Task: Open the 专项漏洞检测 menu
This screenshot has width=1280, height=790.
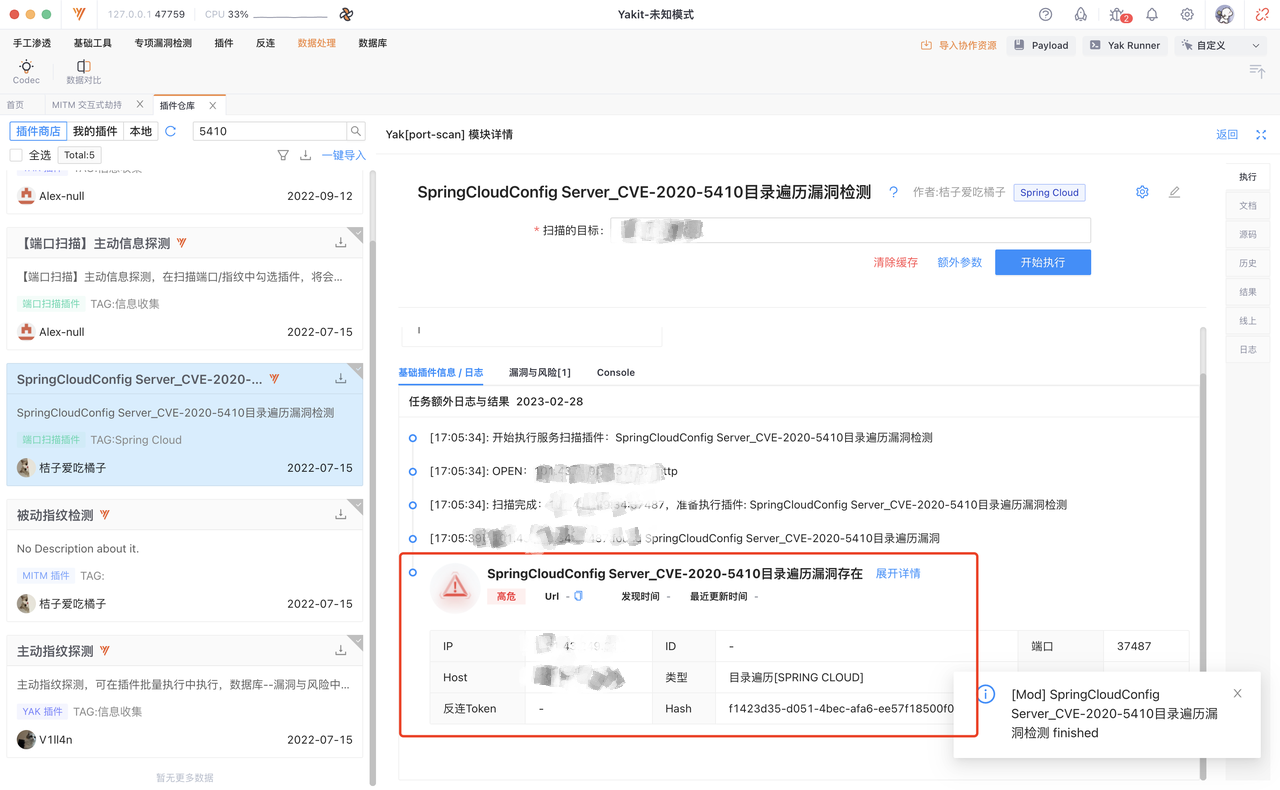Action: (x=163, y=43)
